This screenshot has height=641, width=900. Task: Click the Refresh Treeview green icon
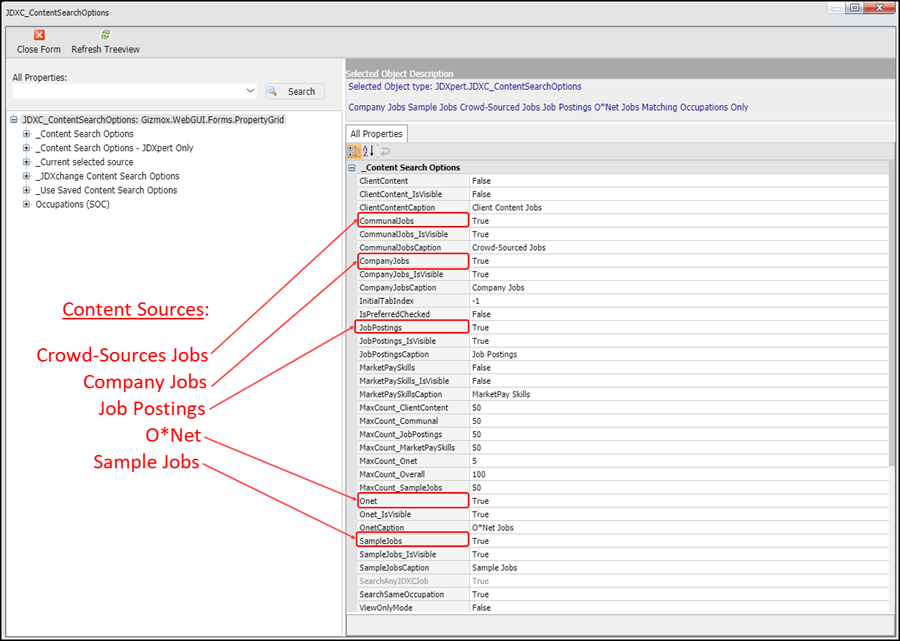106,35
